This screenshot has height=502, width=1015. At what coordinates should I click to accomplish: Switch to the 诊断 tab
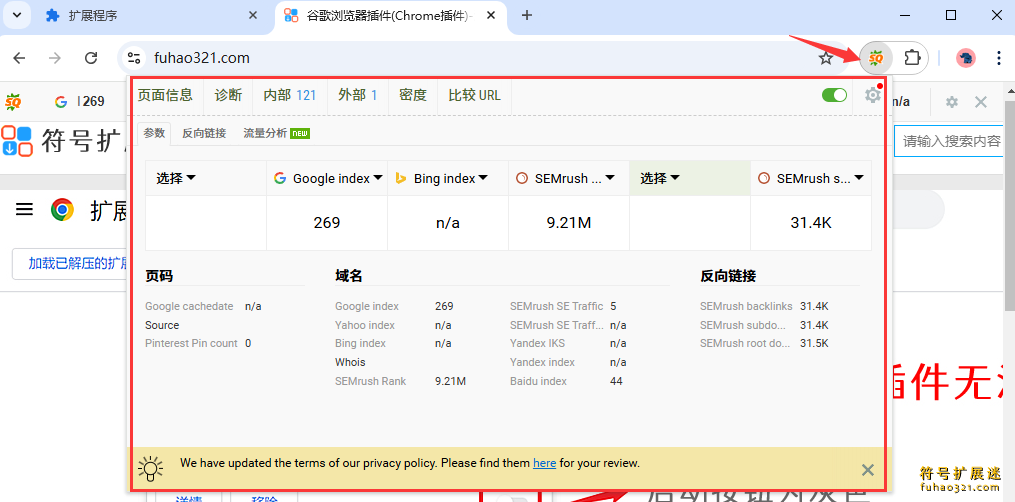coord(228,95)
